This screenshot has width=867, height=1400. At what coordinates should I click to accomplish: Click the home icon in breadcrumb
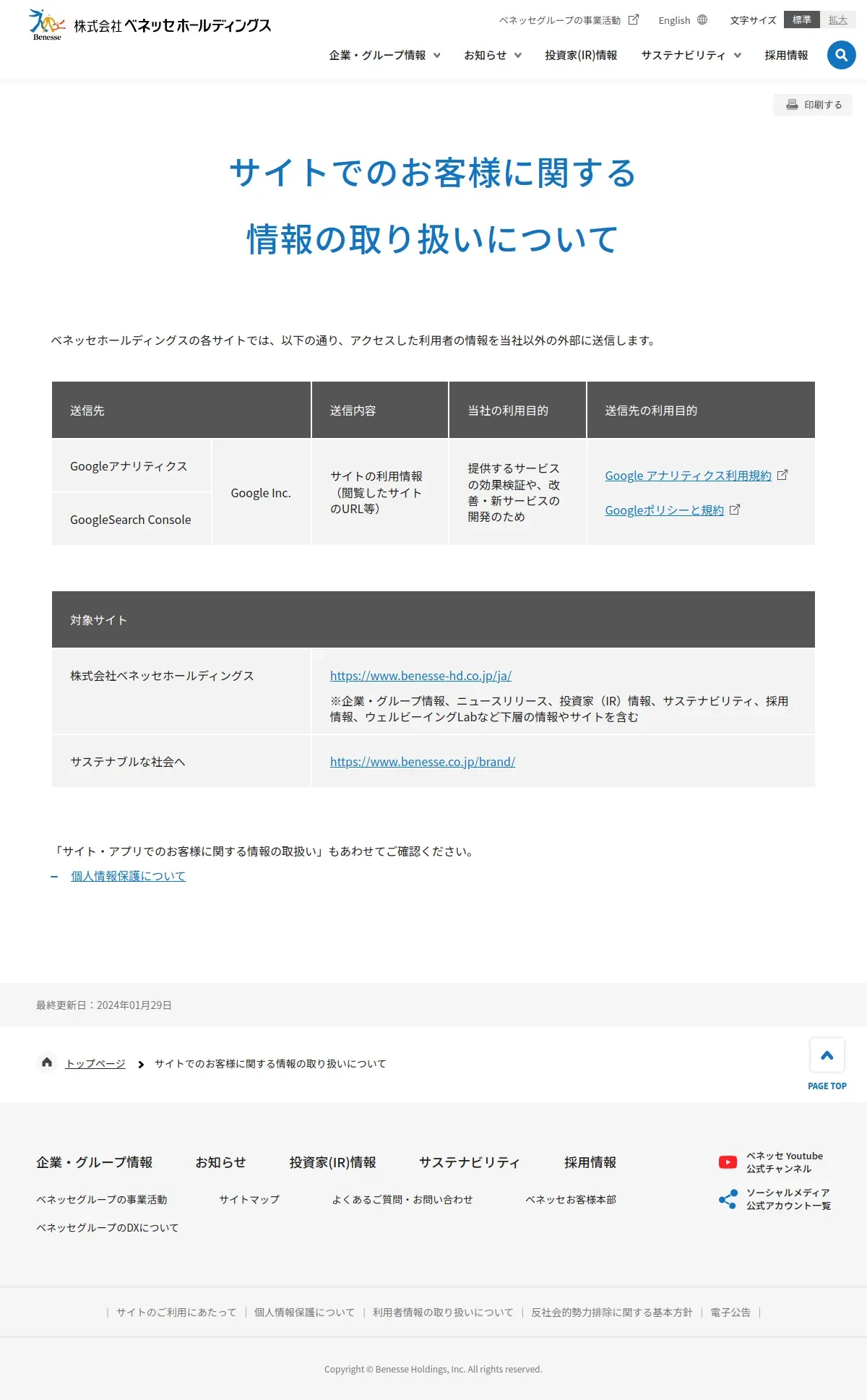[x=47, y=1062]
